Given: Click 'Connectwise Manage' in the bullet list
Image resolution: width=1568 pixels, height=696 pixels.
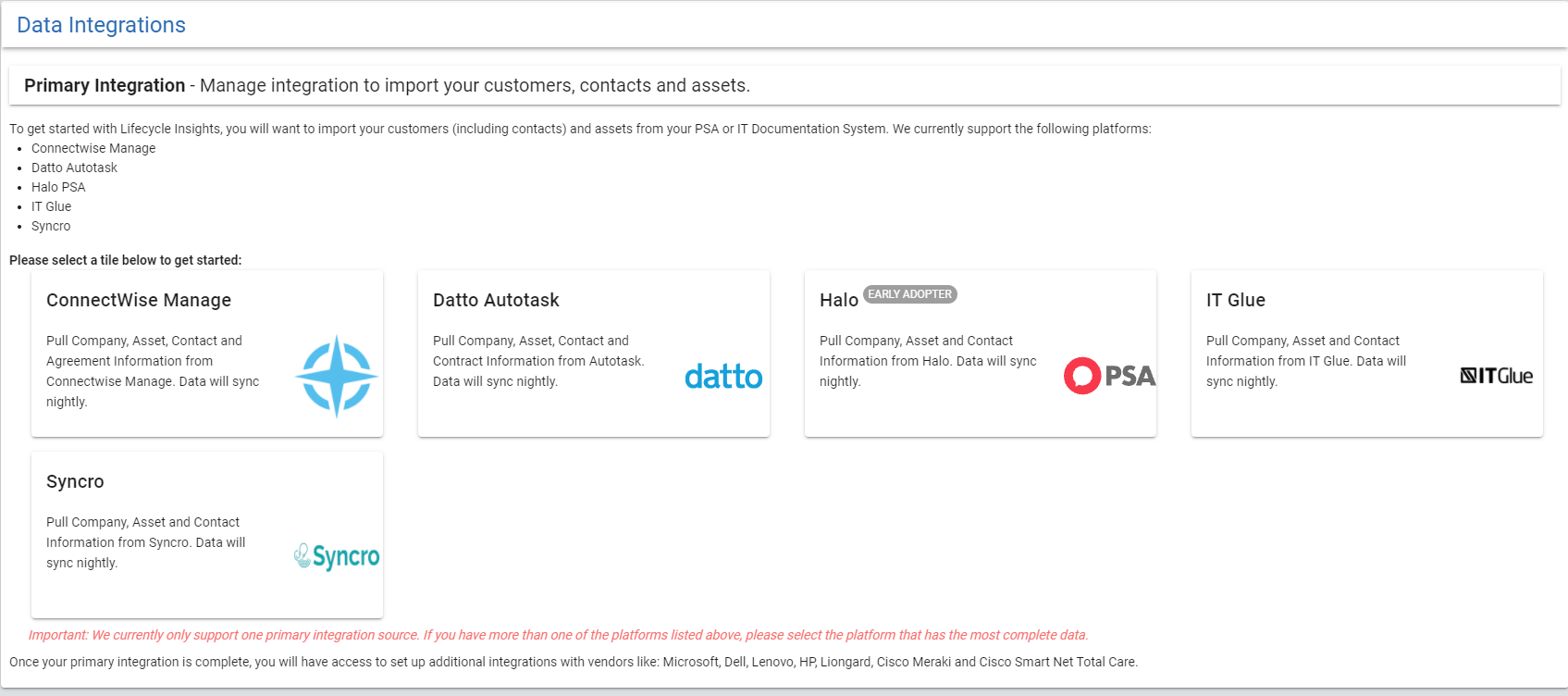Looking at the screenshot, I should 93,148.
